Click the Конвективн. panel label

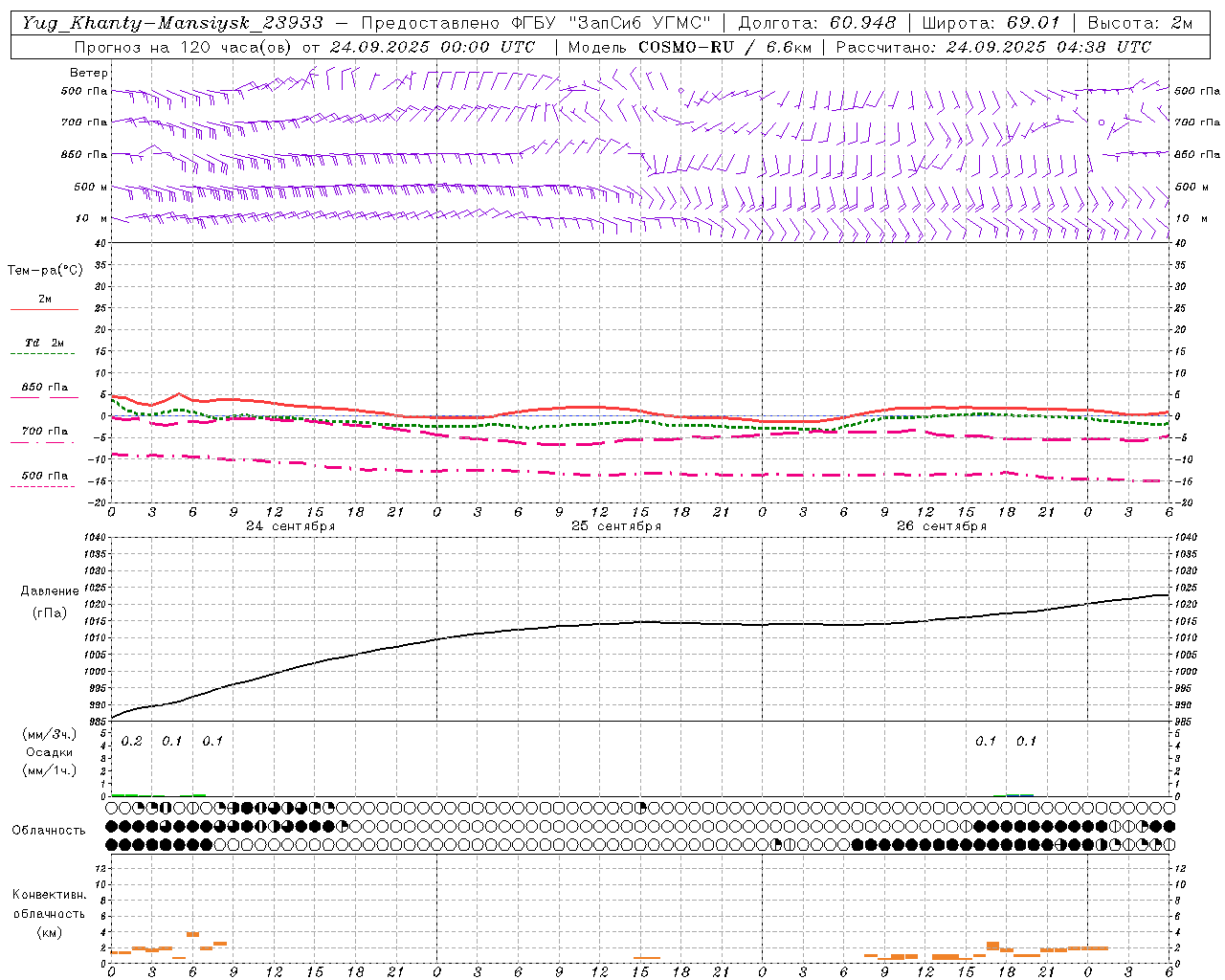coord(49,895)
